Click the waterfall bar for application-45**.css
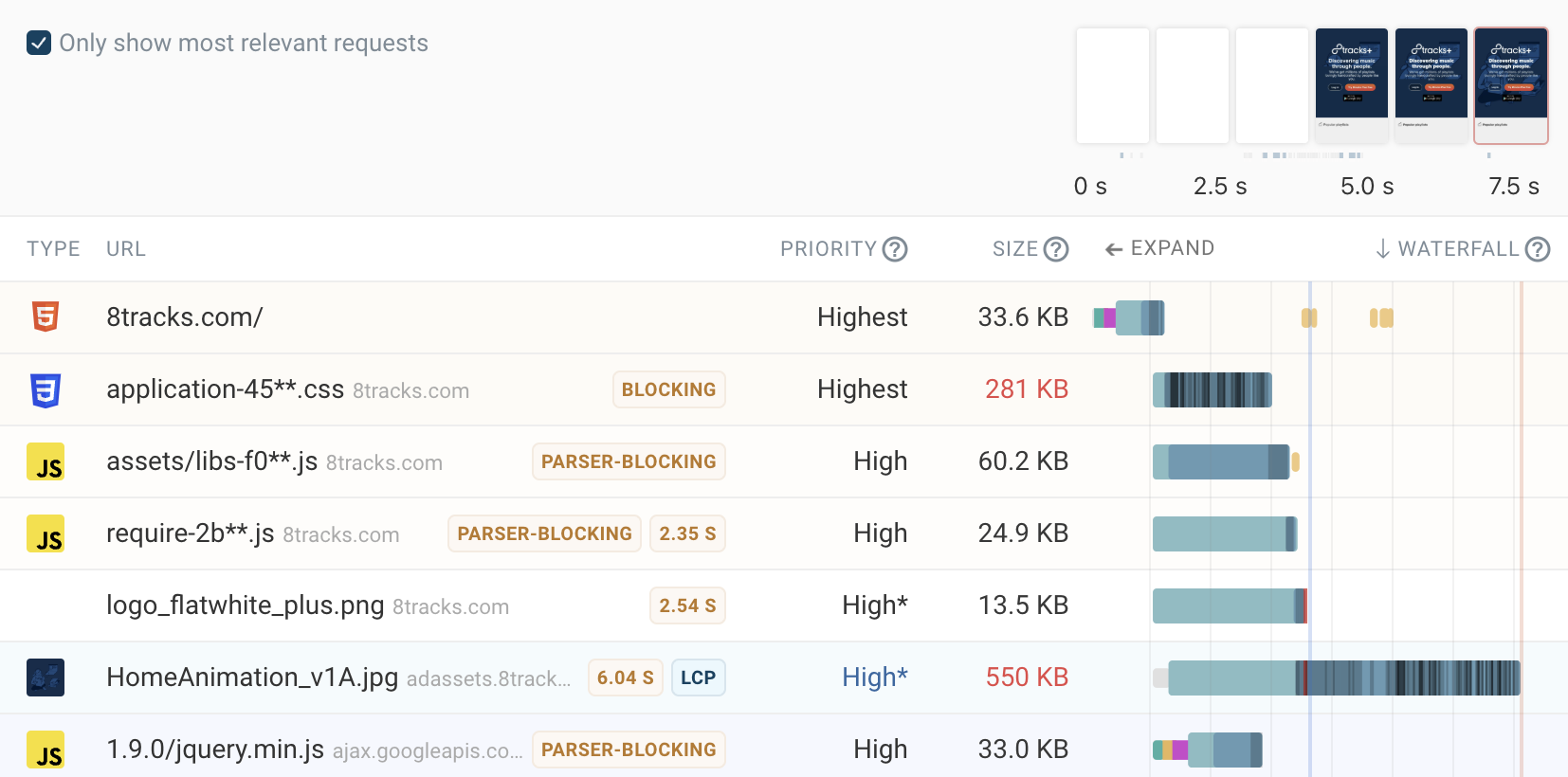 [x=1212, y=389]
